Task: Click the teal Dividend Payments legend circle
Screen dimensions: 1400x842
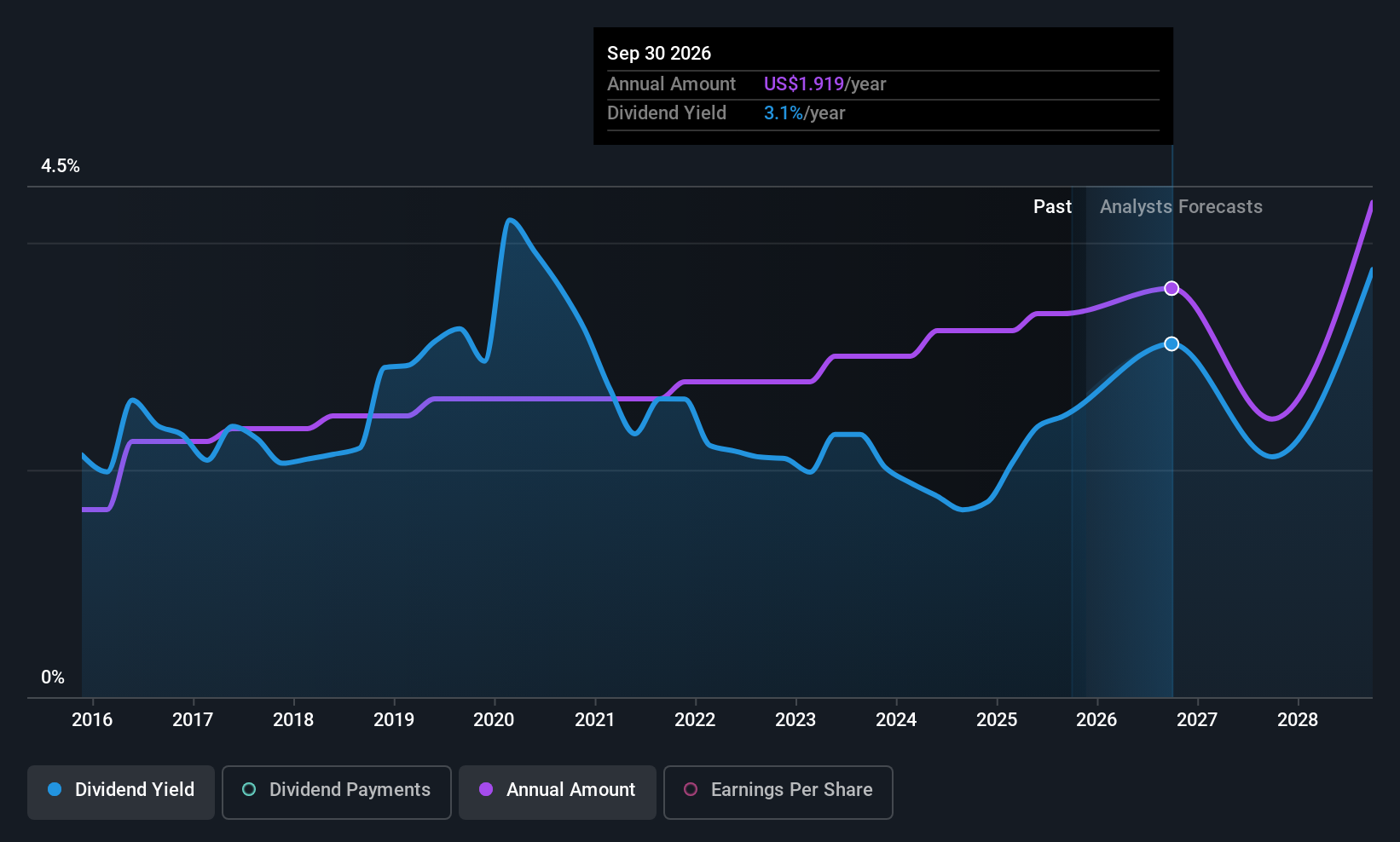Action: click(249, 789)
